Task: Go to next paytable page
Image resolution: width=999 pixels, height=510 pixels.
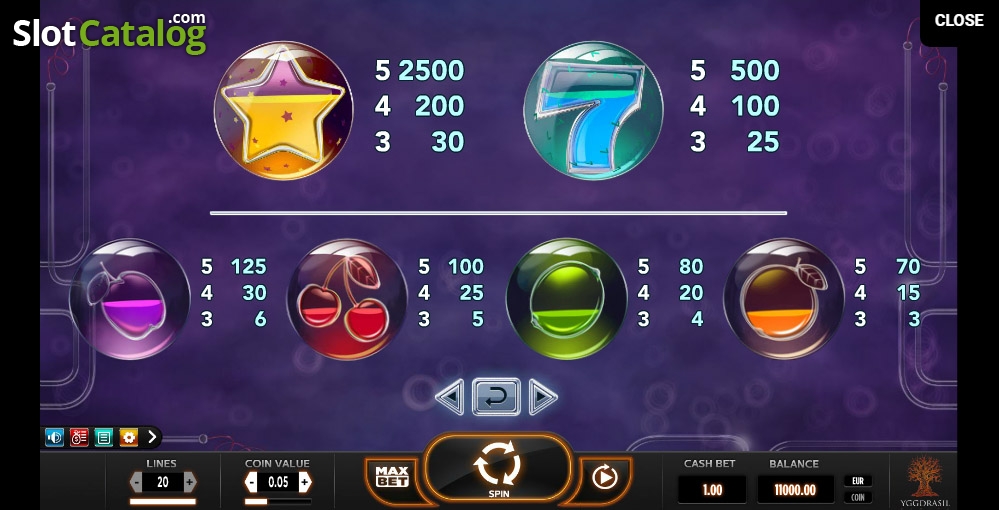Action: click(543, 397)
